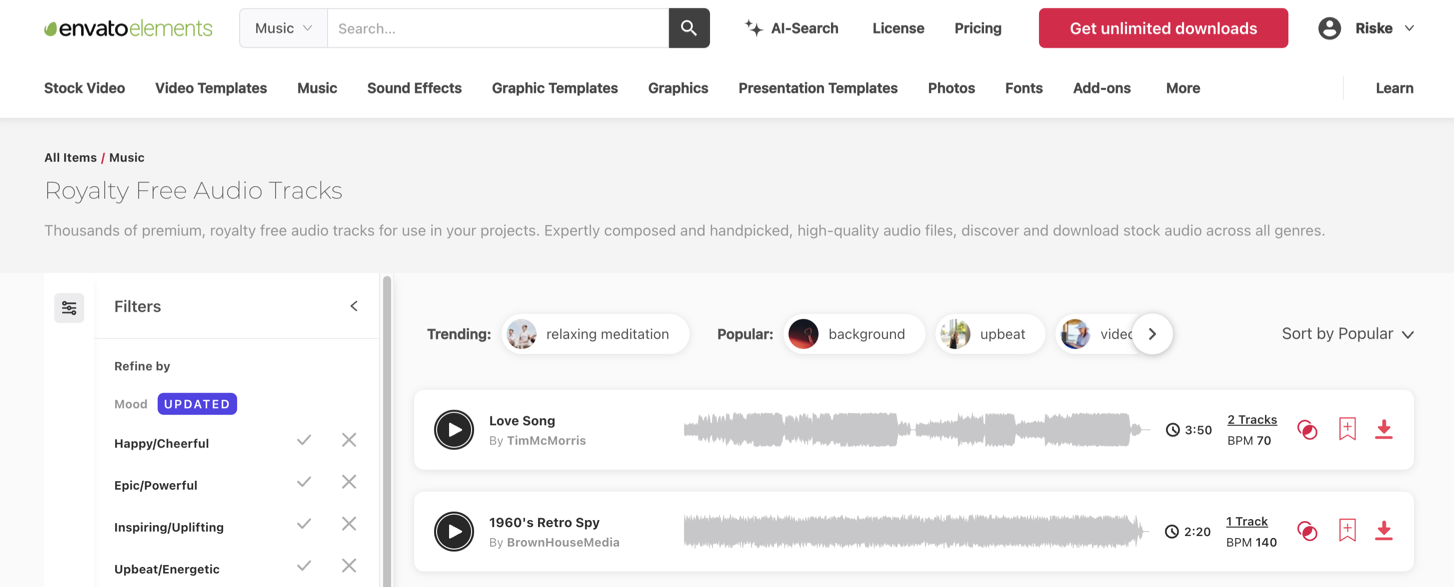The image size is (1454, 587).
Task: Bookmark the 1960's Retro Spy track
Action: (1347, 530)
